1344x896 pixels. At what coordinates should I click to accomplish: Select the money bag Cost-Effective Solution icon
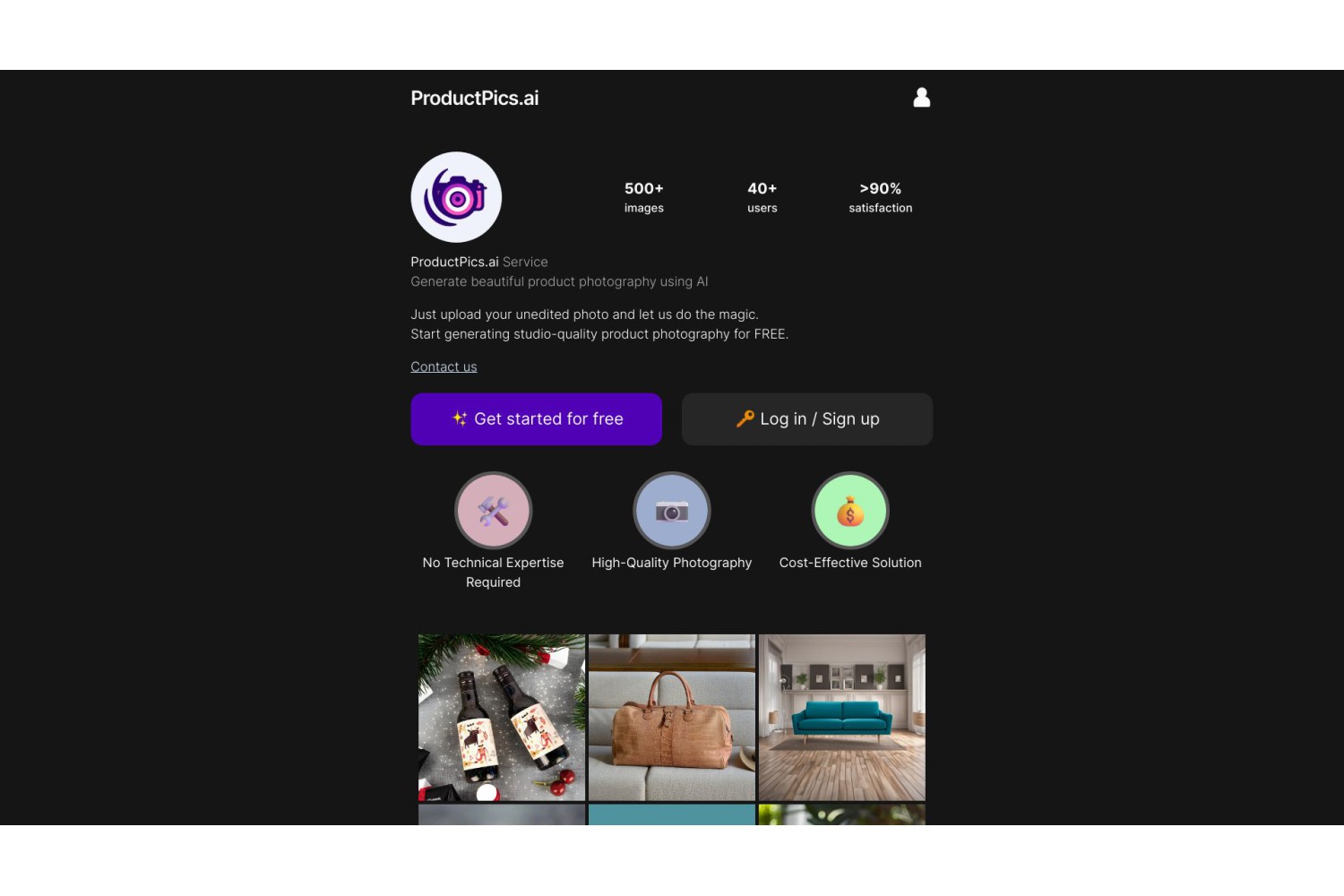pos(850,511)
